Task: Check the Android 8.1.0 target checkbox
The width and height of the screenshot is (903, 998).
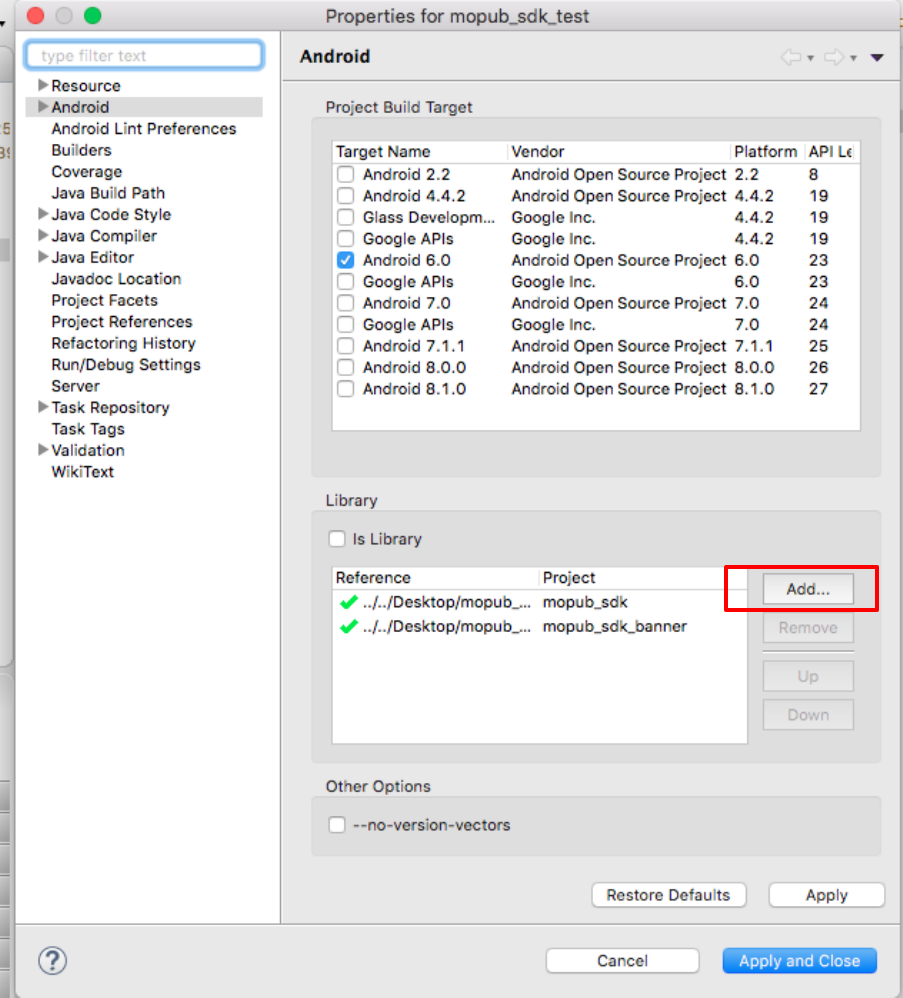Action: pos(346,389)
